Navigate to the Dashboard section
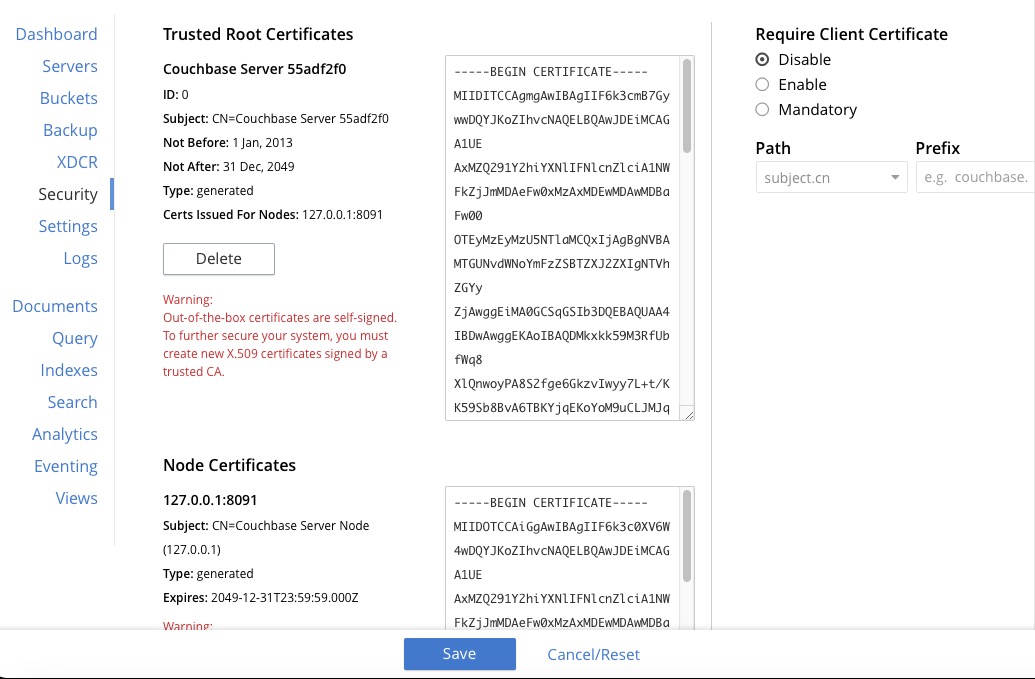The width and height of the screenshot is (1035, 679). point(56,34)
